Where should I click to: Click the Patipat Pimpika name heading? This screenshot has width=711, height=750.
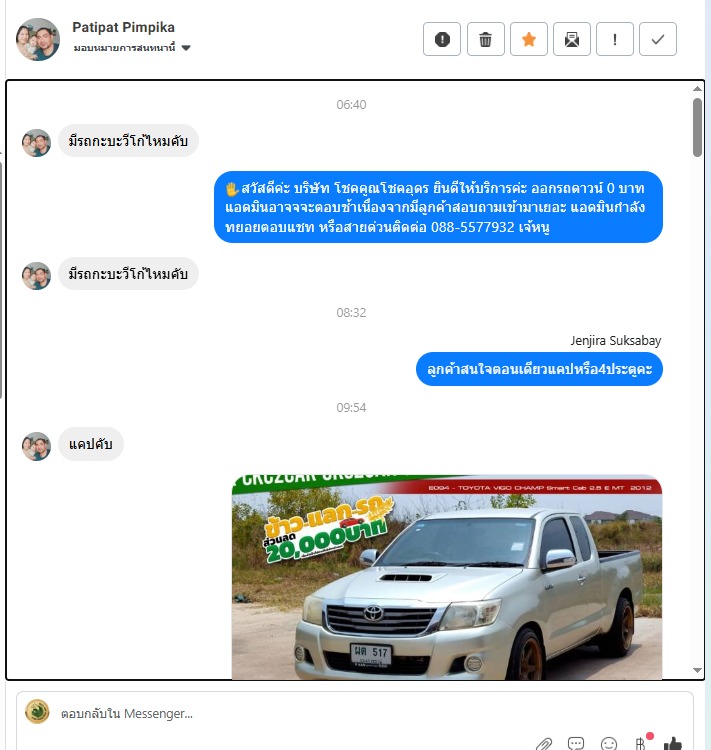(x=123, y=27)
